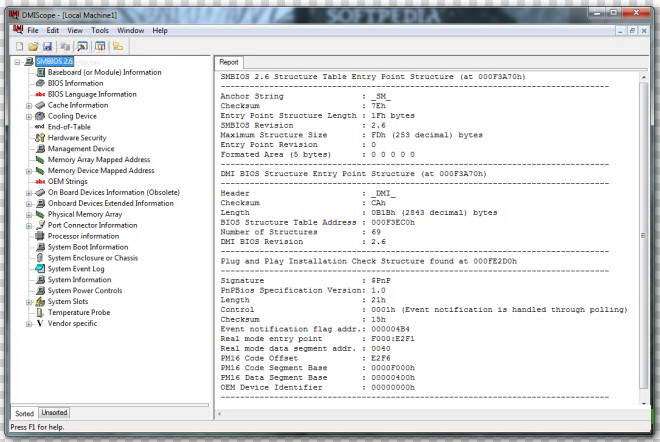This screenshot has height=442, width=660.
Task: Click the Open folder toolbar icon
Action: [33, 46]
